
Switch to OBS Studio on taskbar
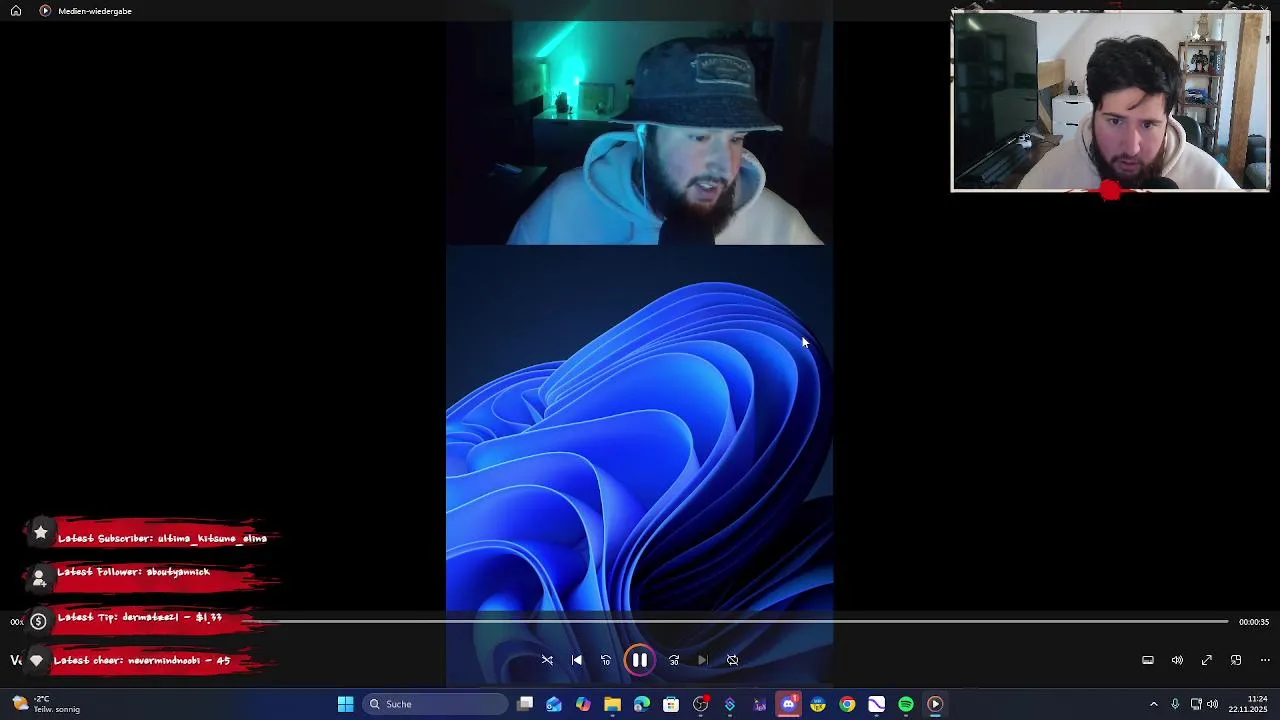point(700,704)
